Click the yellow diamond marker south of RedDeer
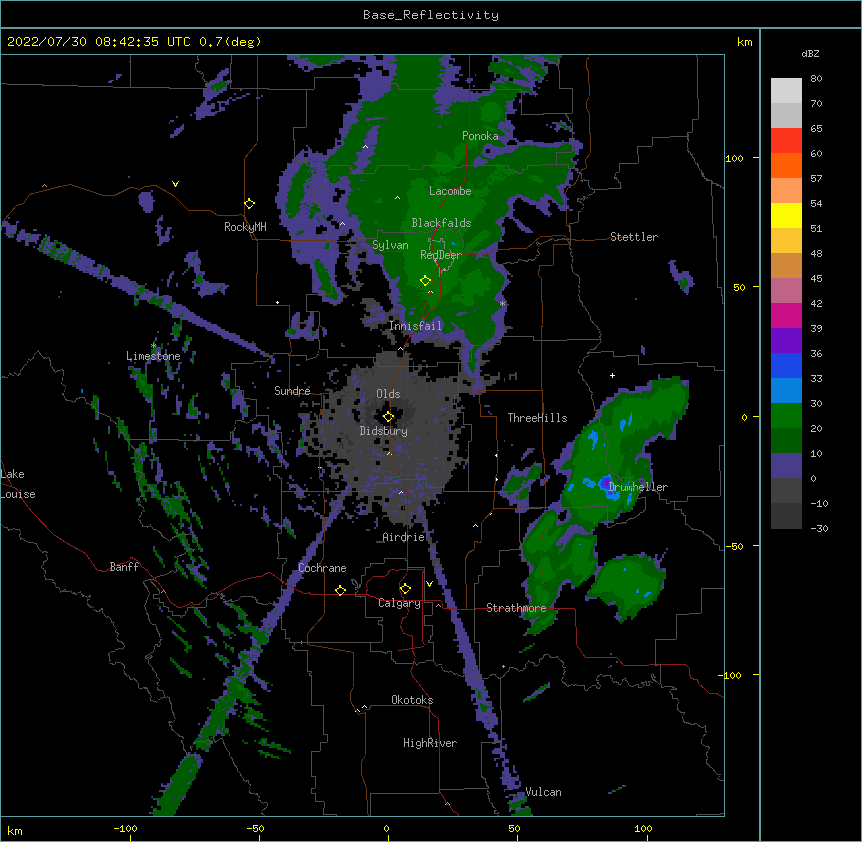The width and height of the screenshot is (862, 842). click(425, 281)
